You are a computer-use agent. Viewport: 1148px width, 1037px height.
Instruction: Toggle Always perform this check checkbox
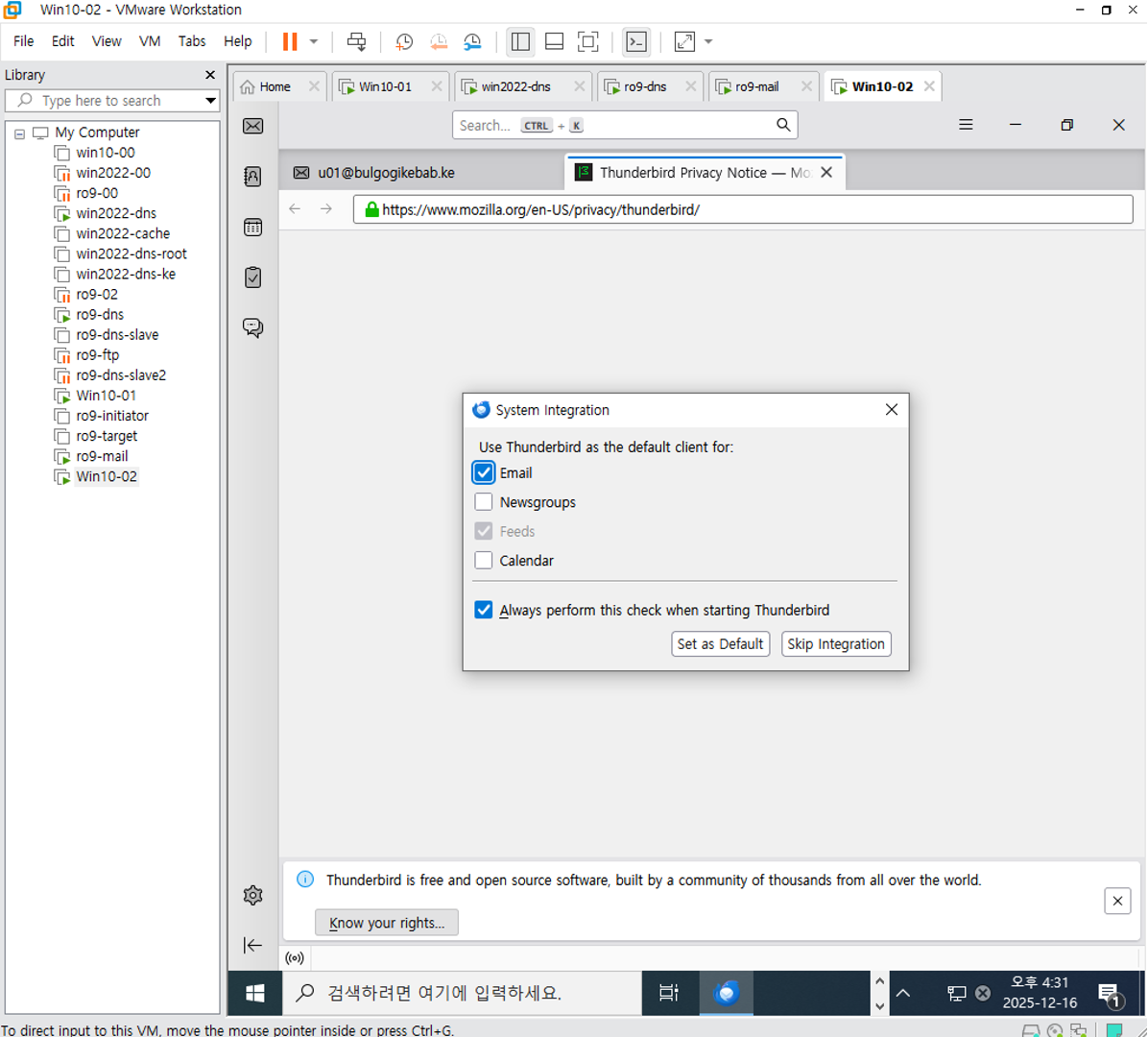point(483,610)
